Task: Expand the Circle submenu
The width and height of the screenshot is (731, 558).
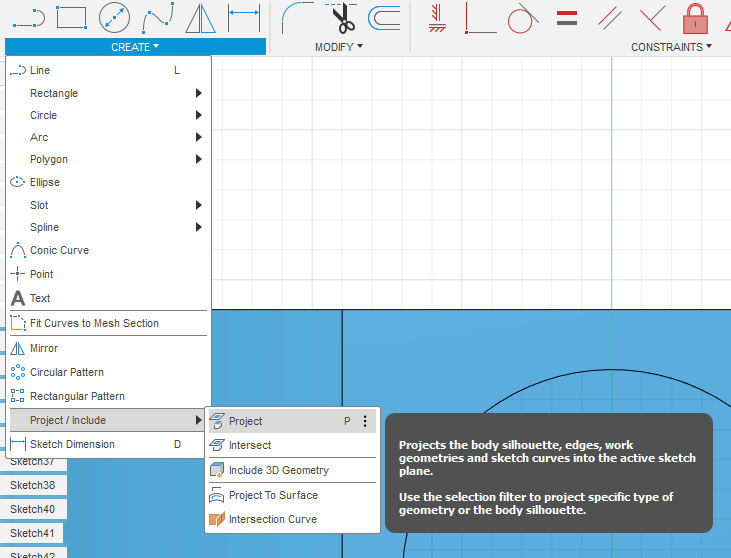Action: coord(108,115)
